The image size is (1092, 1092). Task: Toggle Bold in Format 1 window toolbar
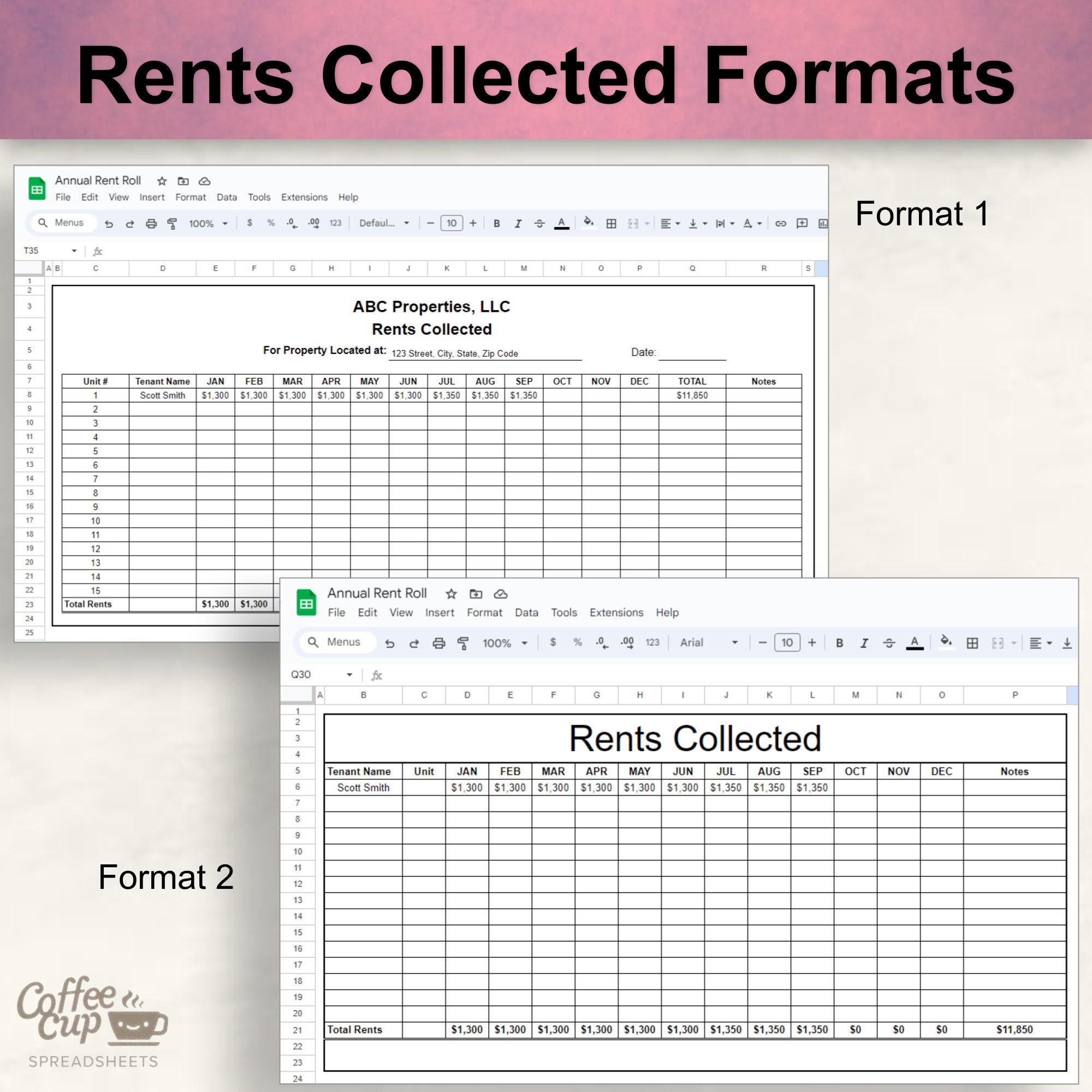(496, 223)
